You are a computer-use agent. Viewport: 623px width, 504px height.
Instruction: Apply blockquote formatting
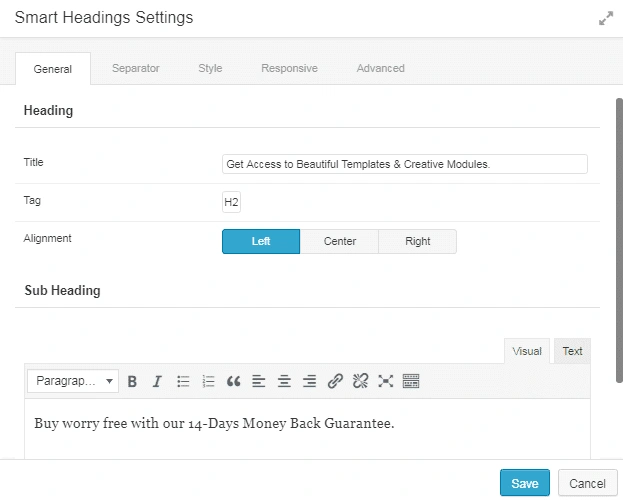234,381
